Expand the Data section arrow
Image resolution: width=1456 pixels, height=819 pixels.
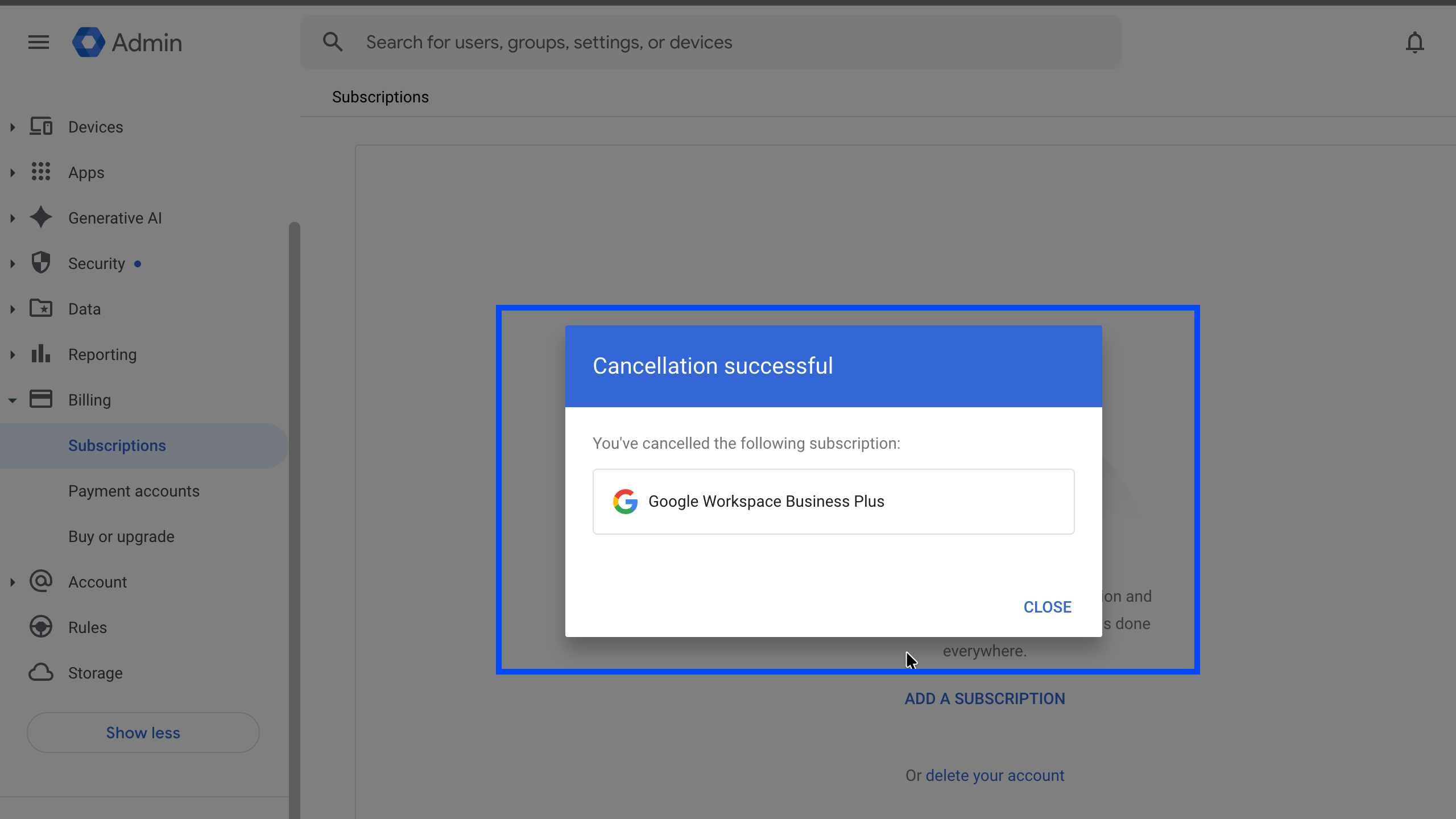click(13, 309)
